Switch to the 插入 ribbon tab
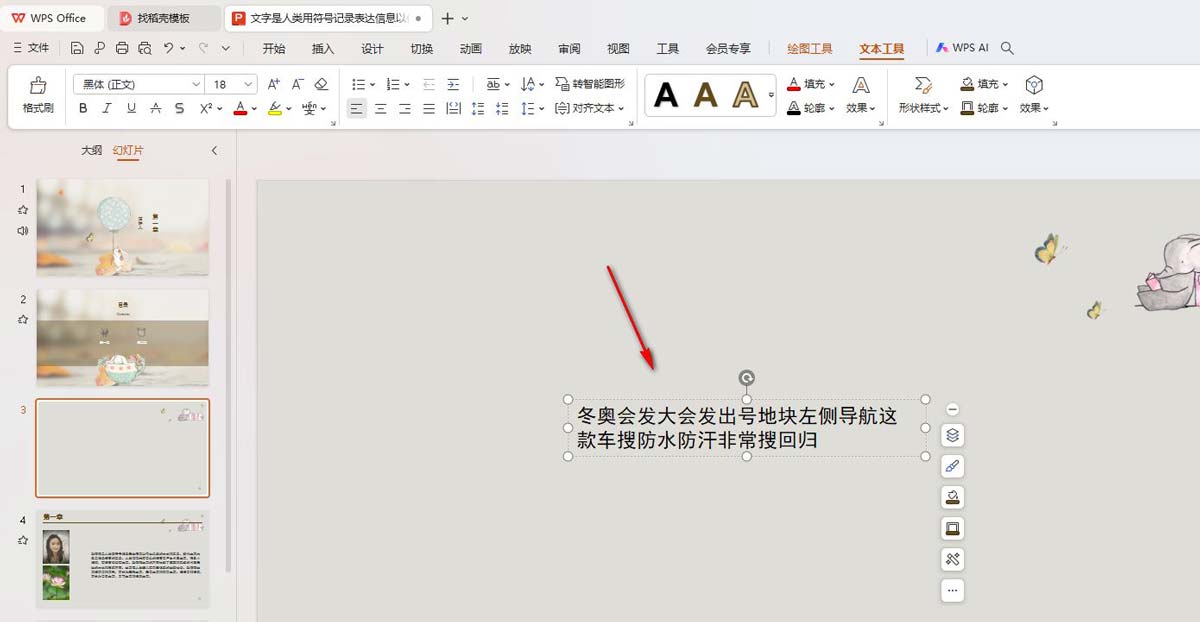 coord(321,47)
